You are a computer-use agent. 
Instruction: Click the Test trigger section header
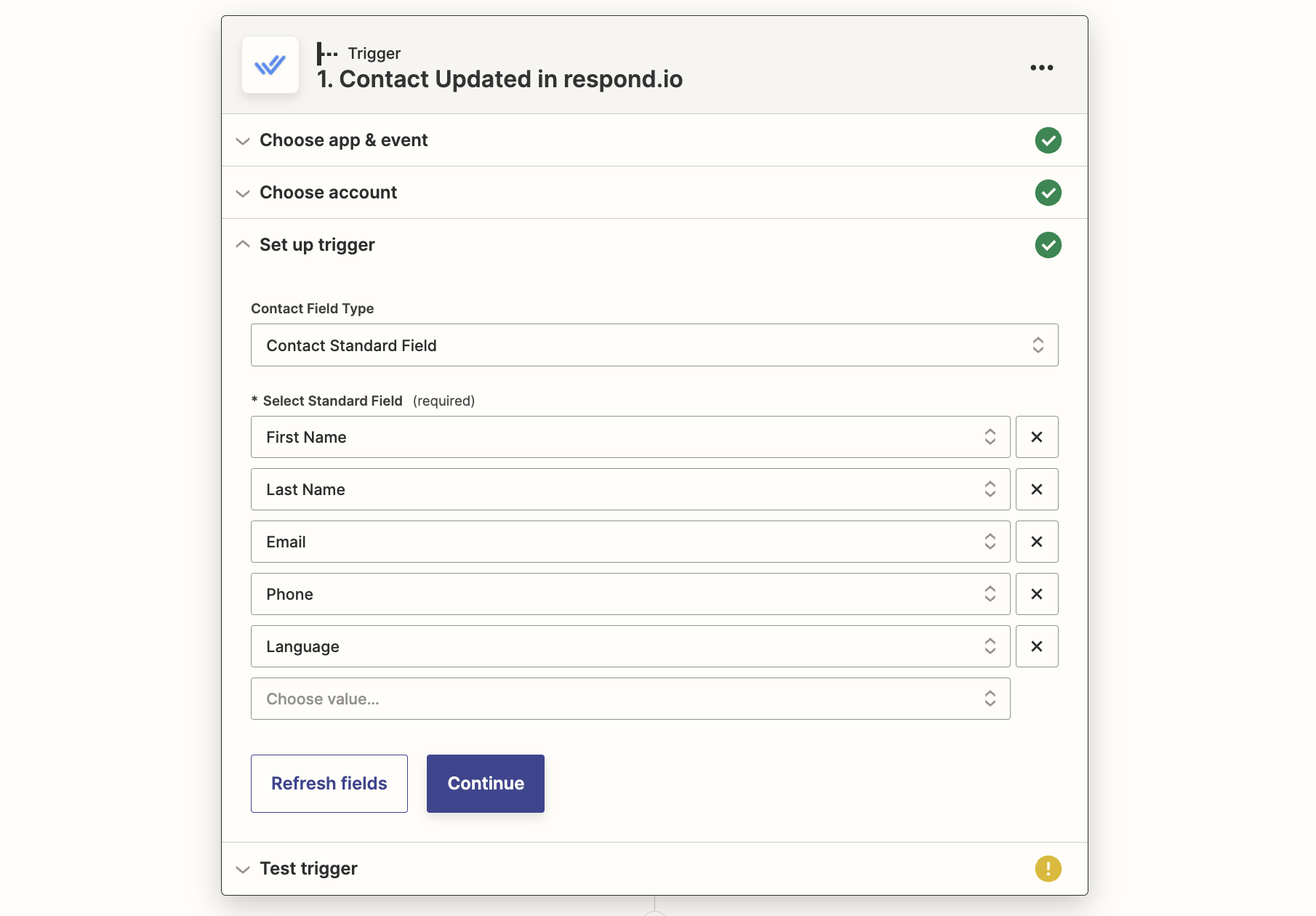click(308, 868)
